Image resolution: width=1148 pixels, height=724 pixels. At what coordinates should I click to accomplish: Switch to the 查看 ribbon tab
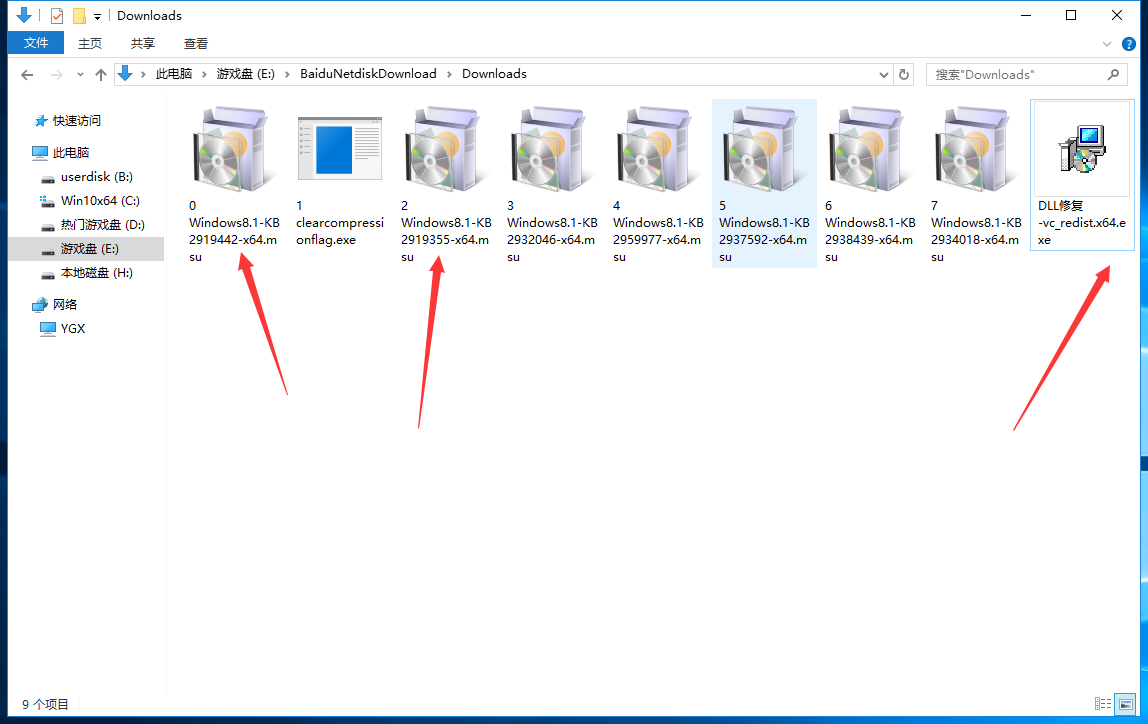click(x=196, y=43)
